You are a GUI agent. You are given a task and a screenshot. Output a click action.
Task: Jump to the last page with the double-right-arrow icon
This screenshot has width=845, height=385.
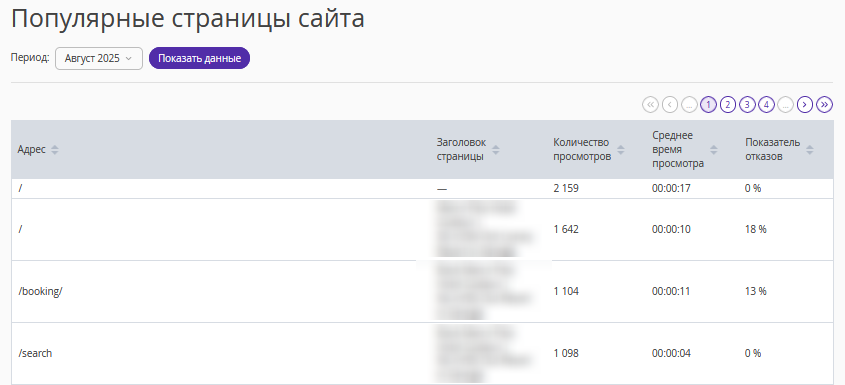[825, 105]
